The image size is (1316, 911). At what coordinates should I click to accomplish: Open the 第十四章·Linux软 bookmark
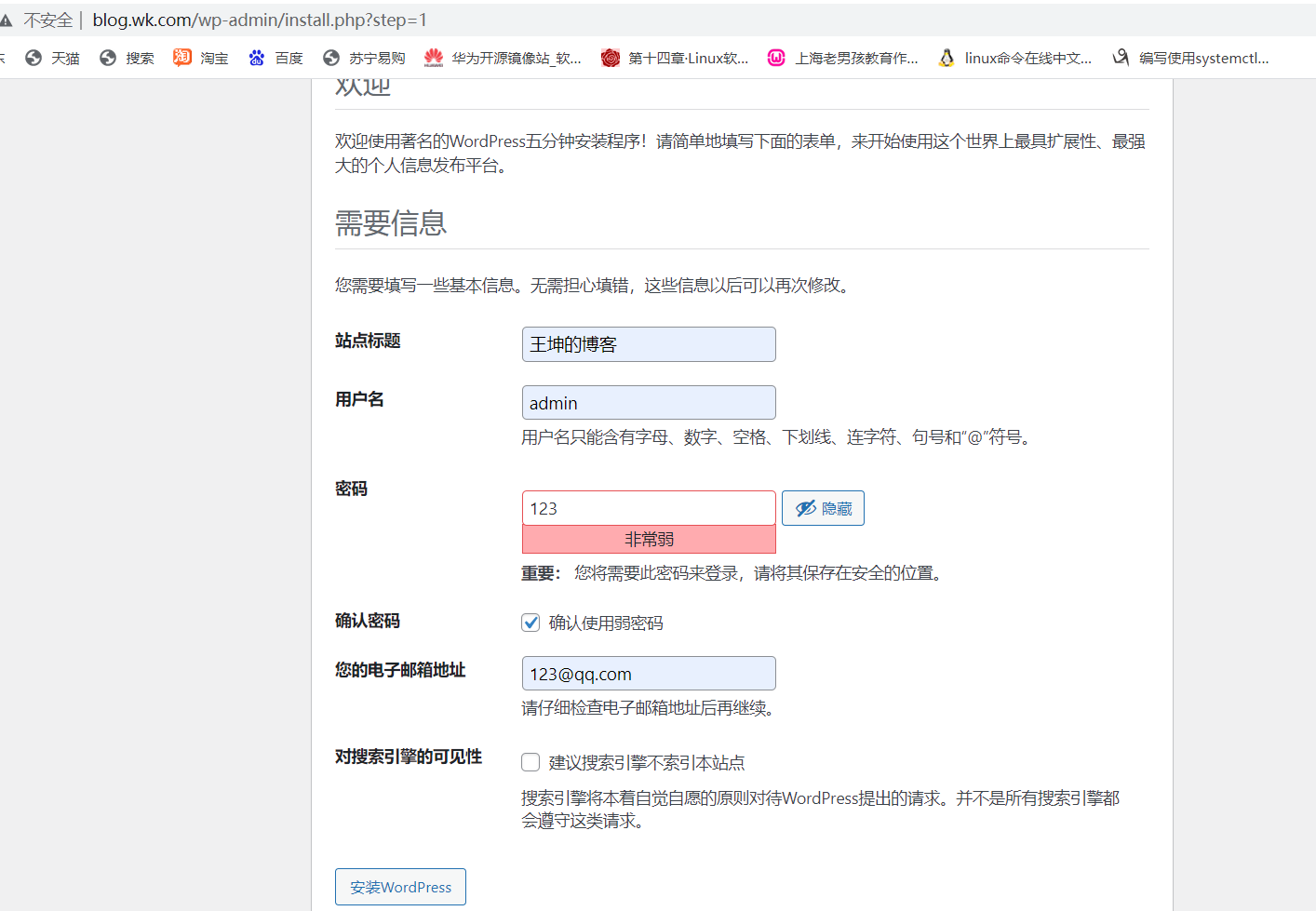675,58
